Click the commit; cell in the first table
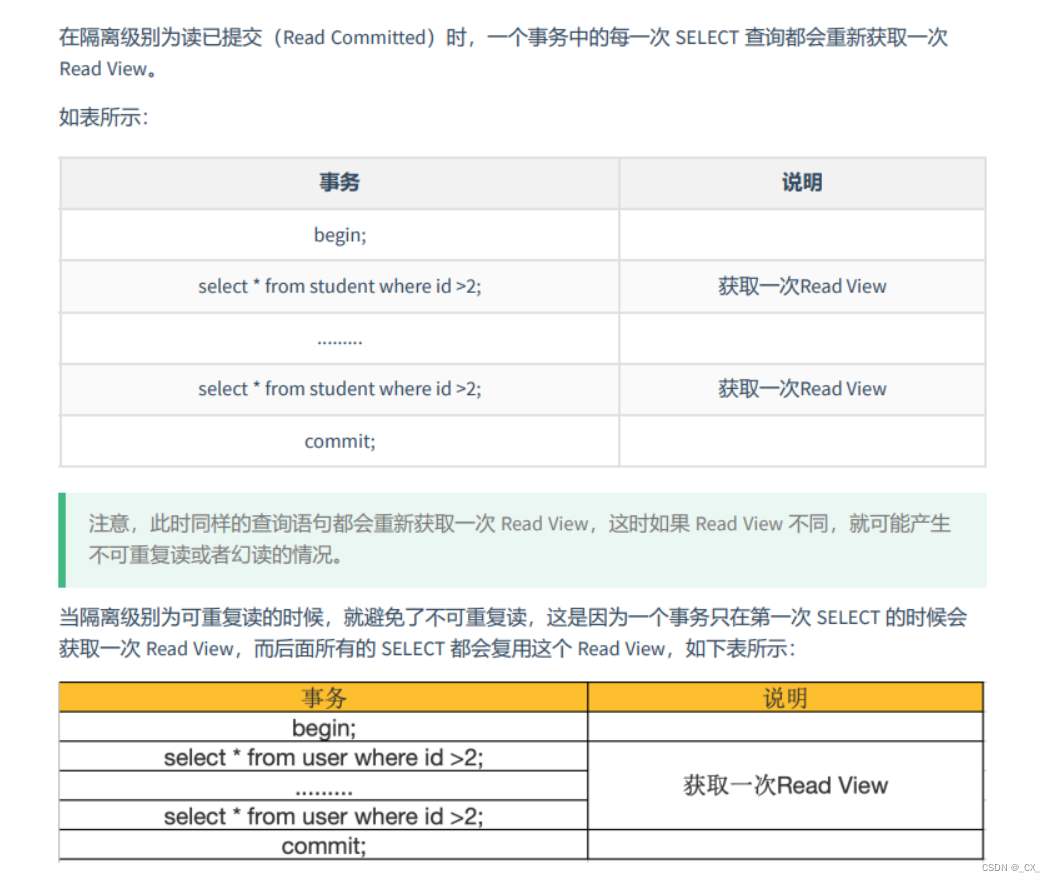The height and width of the screenshot is (882, 1055). pos(339,441)
